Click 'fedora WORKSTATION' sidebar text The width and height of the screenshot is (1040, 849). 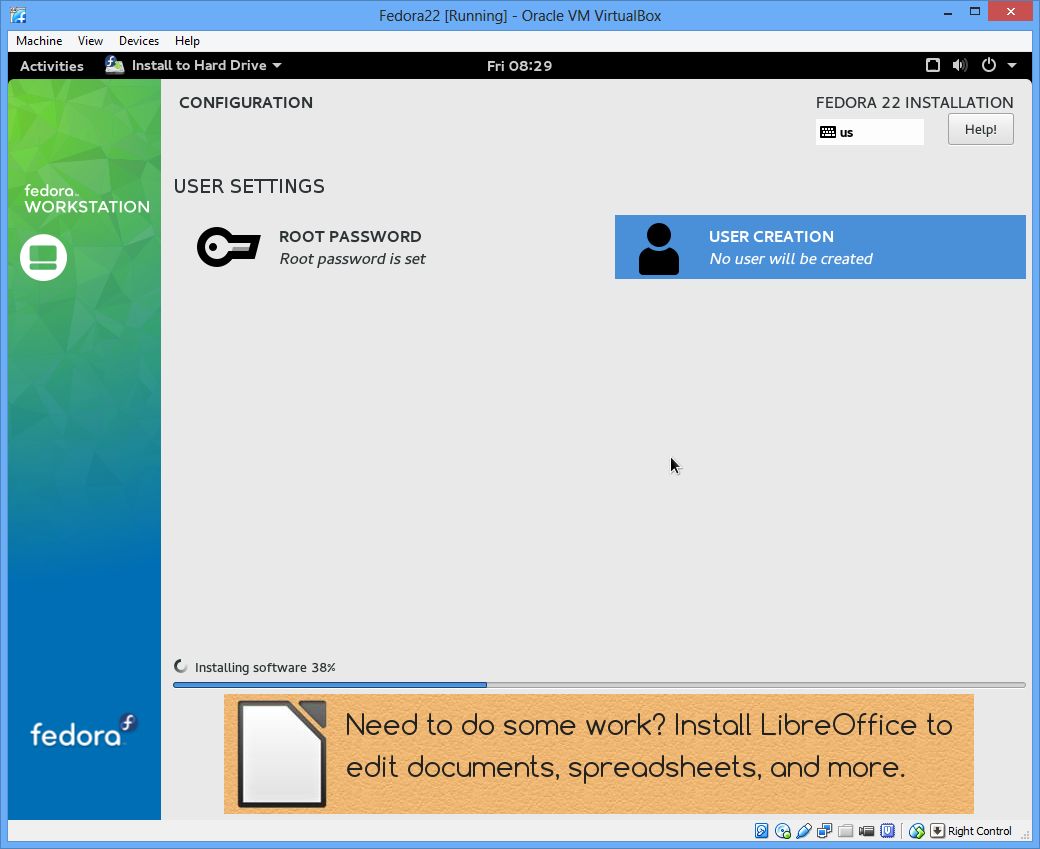pos(87,200)
